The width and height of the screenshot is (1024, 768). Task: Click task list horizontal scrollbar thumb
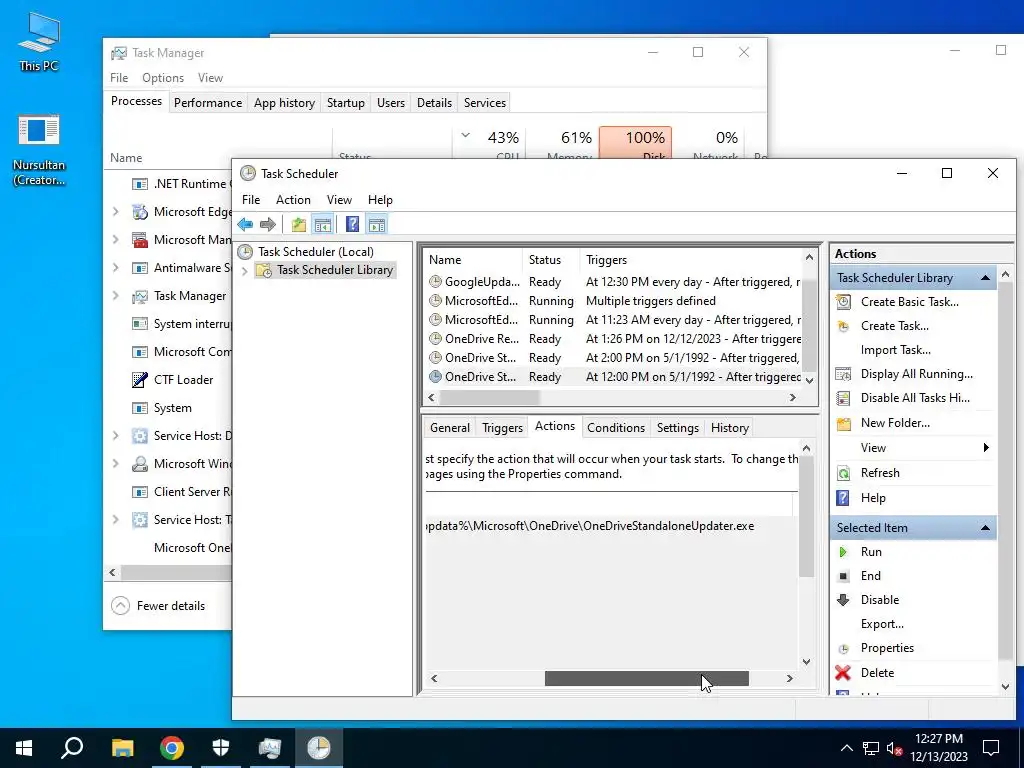click(490, 397)
